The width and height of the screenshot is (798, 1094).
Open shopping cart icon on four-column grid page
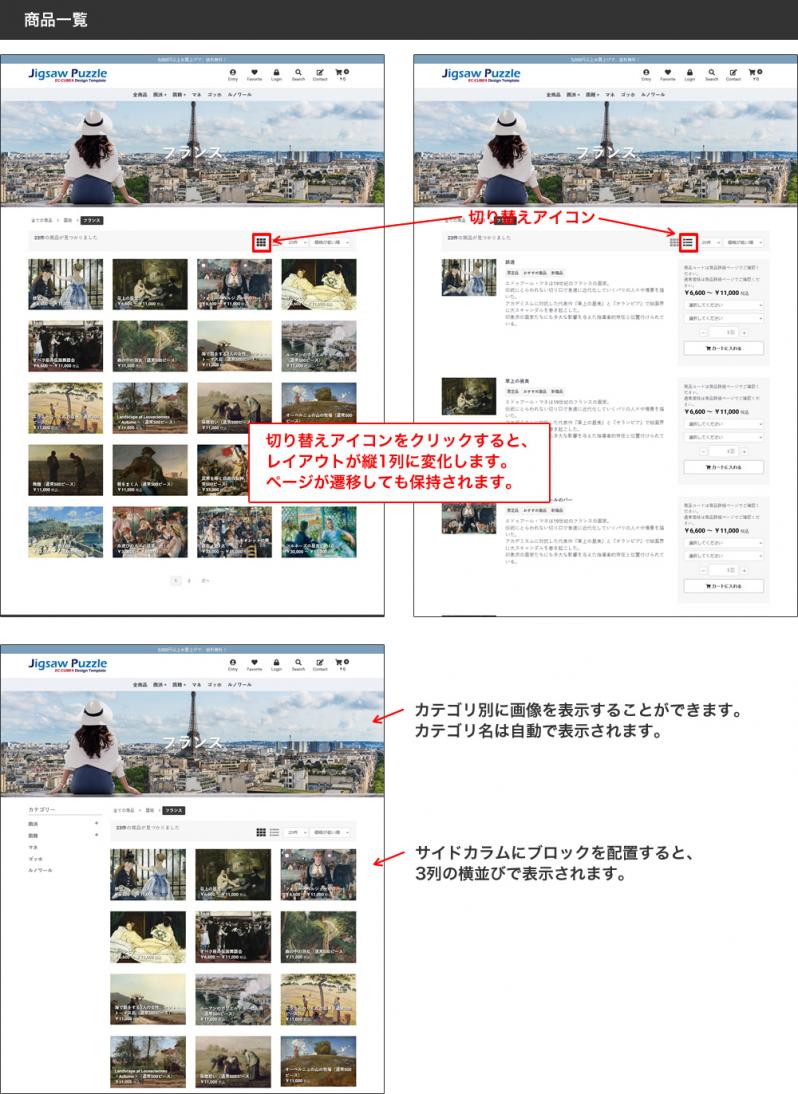pyautogui.click(x=342, y=74)
